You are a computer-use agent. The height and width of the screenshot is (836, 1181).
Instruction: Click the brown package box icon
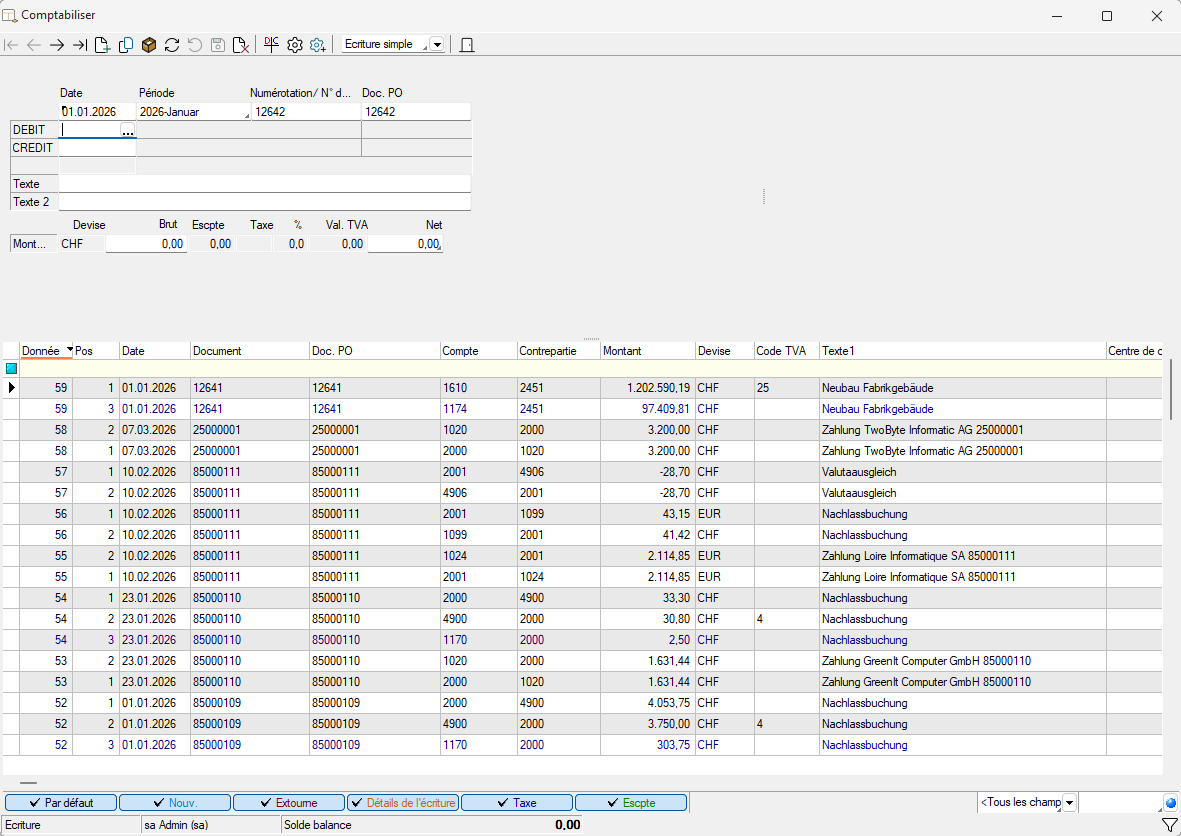click(x=149, y=45)
